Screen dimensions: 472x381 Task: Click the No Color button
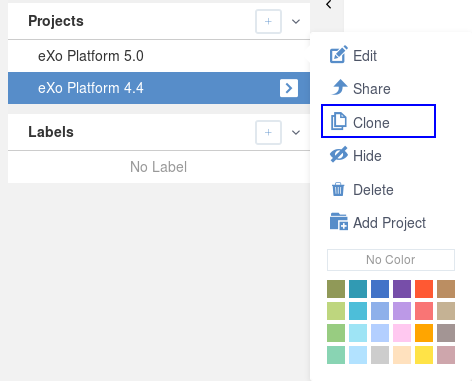pos(391,260)
